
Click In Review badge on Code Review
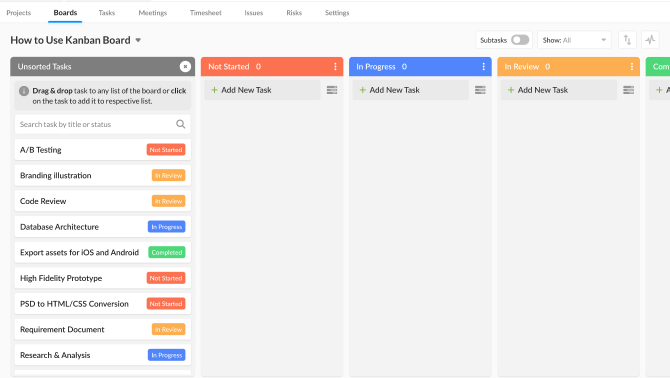point(168,201)
